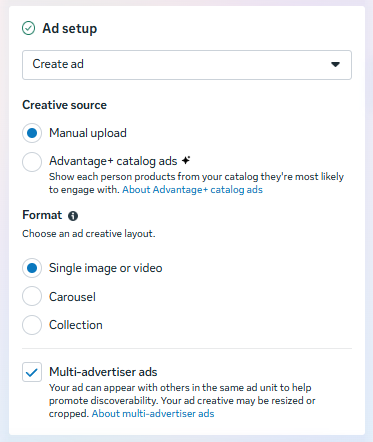Click the 'Your ad can appear with others' description
373x442 pixels.
click(182, 401)
